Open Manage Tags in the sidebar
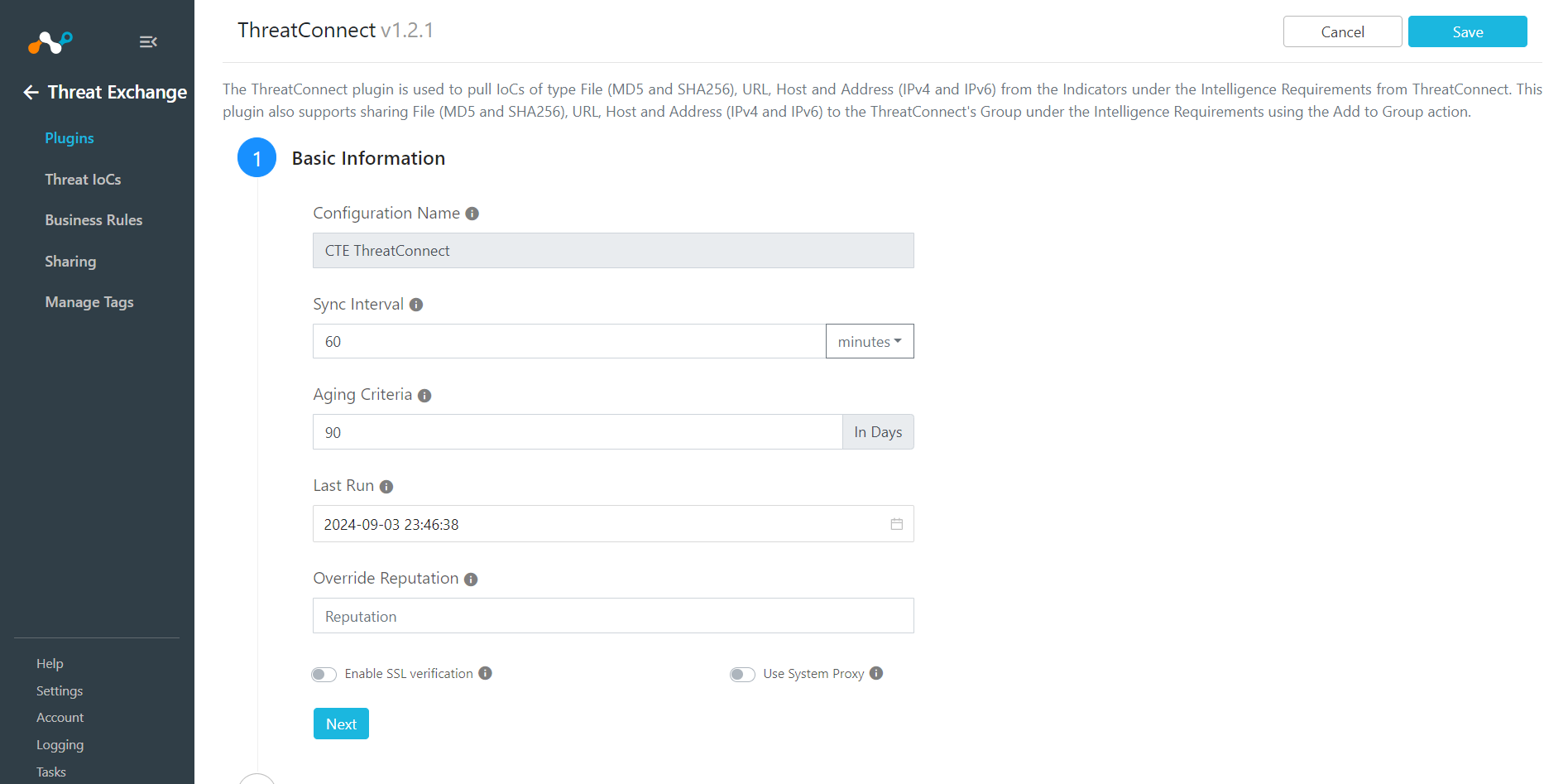The image size is (1568, 784). tap(89, 302)
